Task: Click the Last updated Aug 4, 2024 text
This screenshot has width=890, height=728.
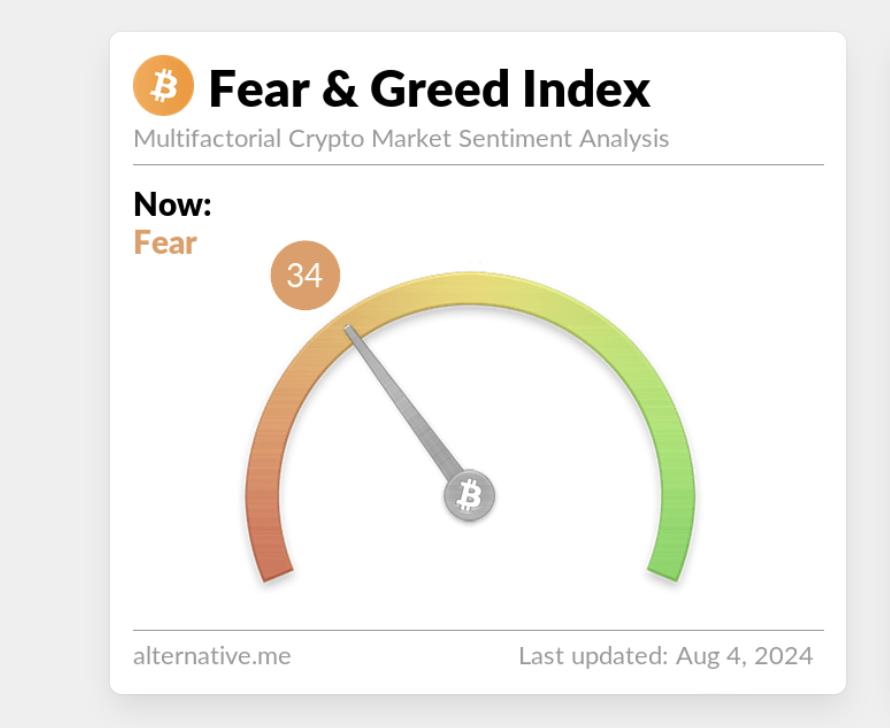Action: point(666,656)
